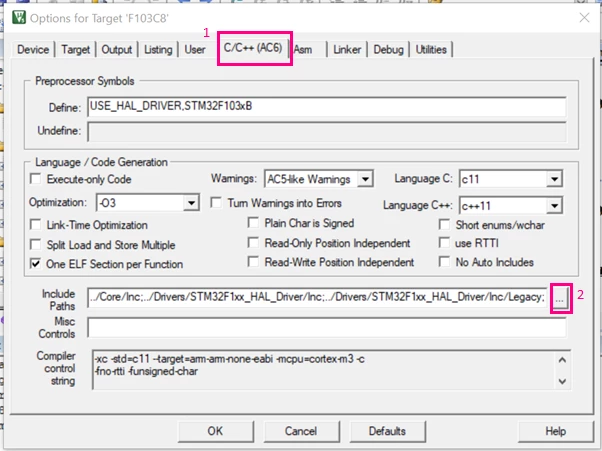Click the Cancel button
The height and width of the screenshot is (451, 602).
[301, 431]
